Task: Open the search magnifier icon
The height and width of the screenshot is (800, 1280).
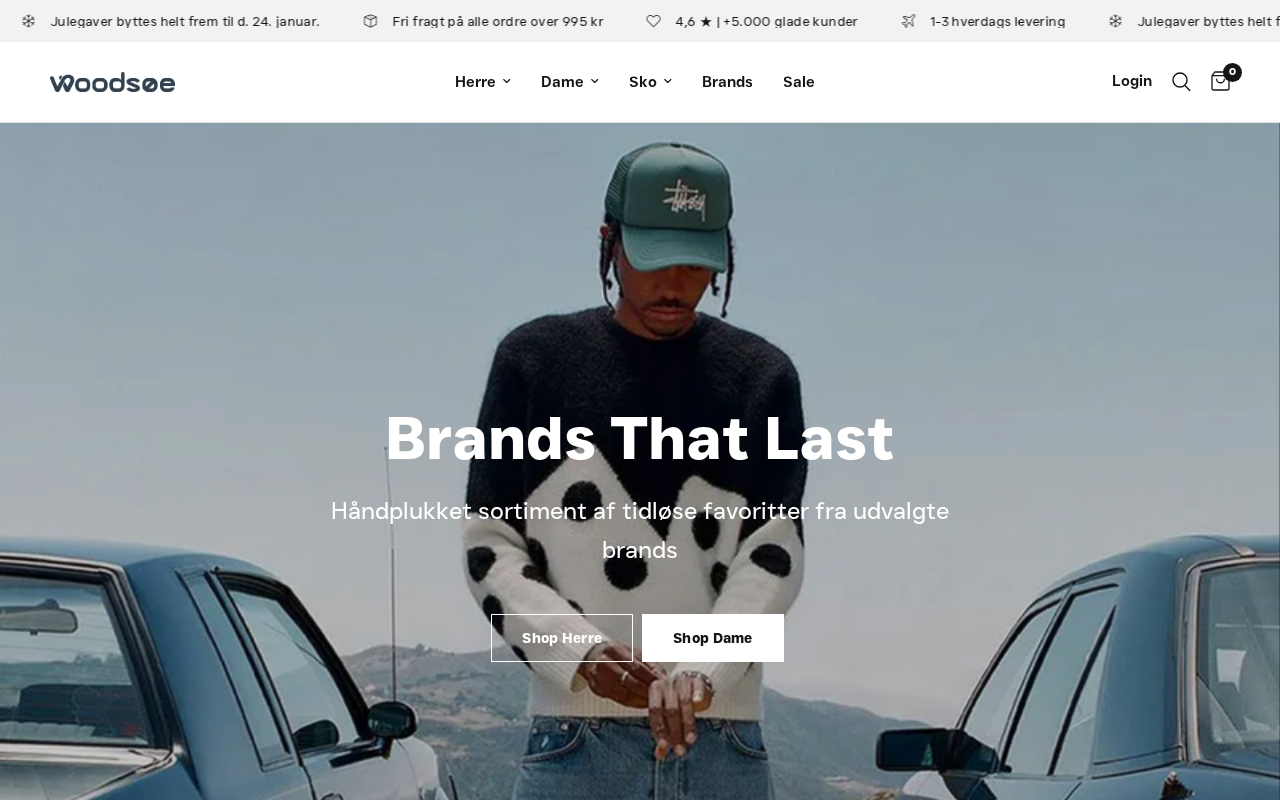Action: (x=1181, y=82)
